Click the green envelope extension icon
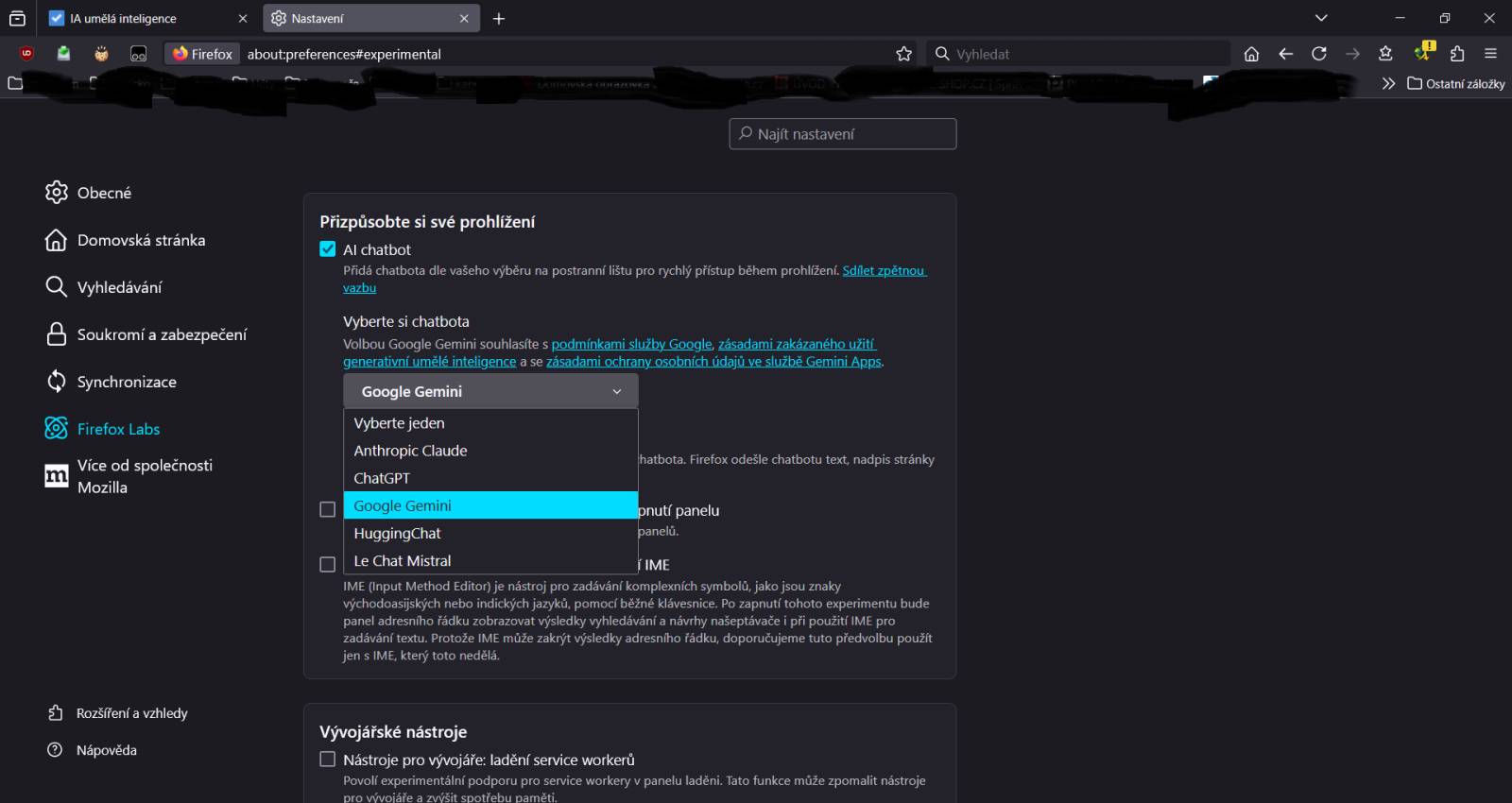 coord(63,54)
